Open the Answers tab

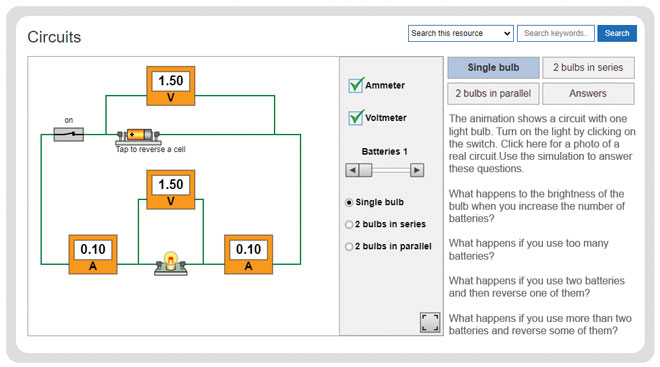click(588, 93)
